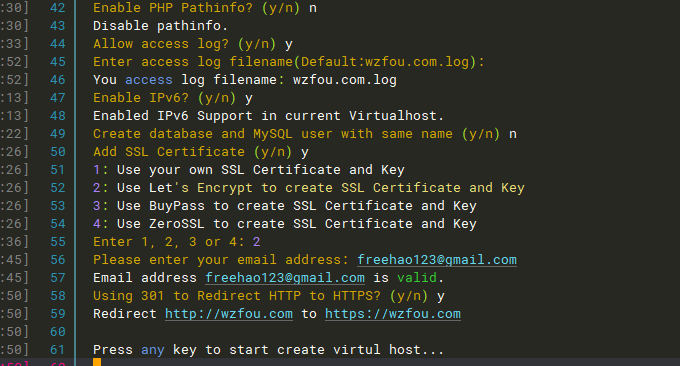Click line number 45
This screenshot has height=366, width=680.
(x=58, y=62)
